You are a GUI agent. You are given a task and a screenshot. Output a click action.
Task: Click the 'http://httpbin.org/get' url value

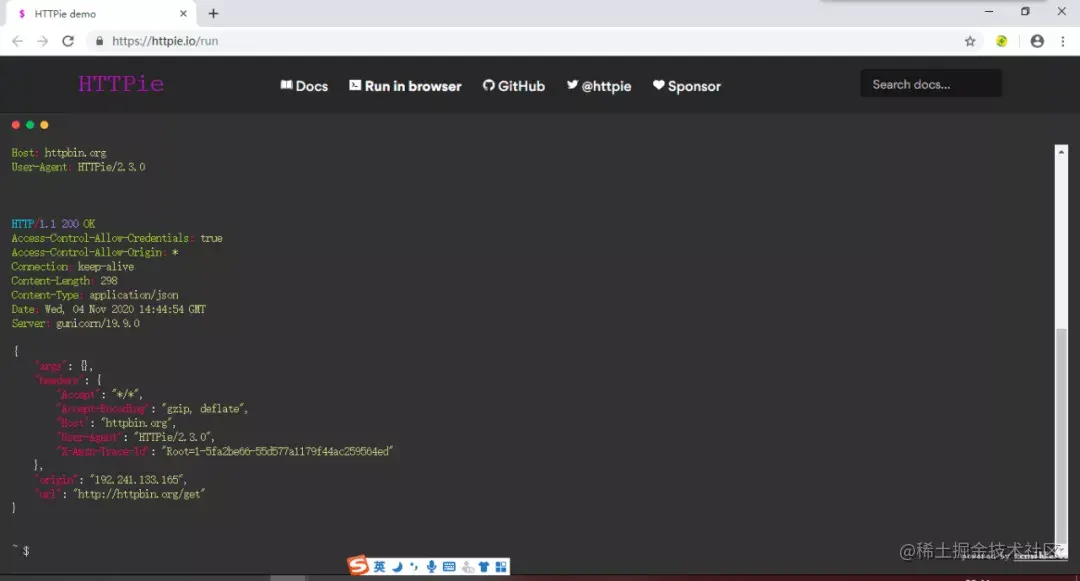(x=139, y=494)
